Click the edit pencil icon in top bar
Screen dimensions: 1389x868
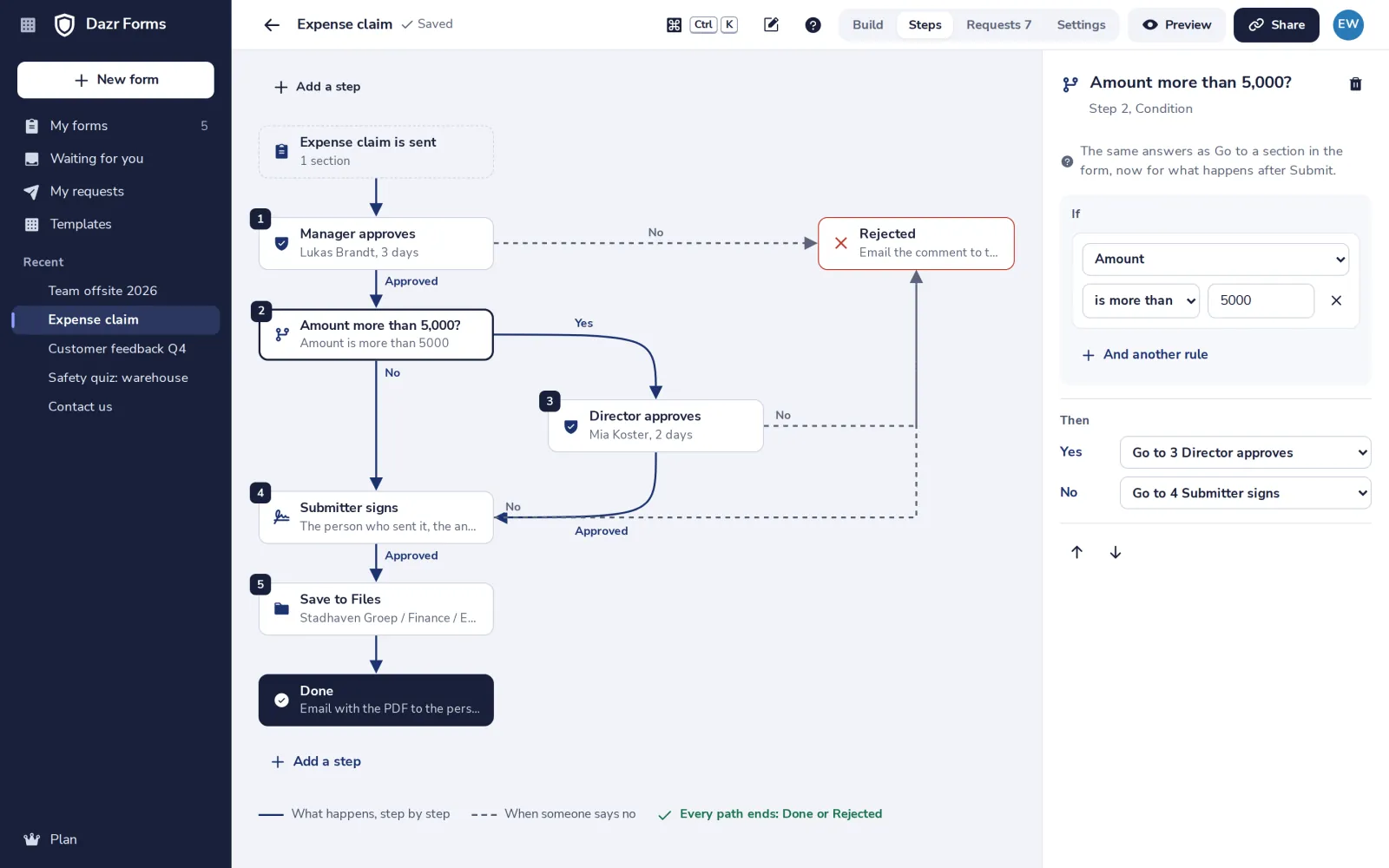771,24
